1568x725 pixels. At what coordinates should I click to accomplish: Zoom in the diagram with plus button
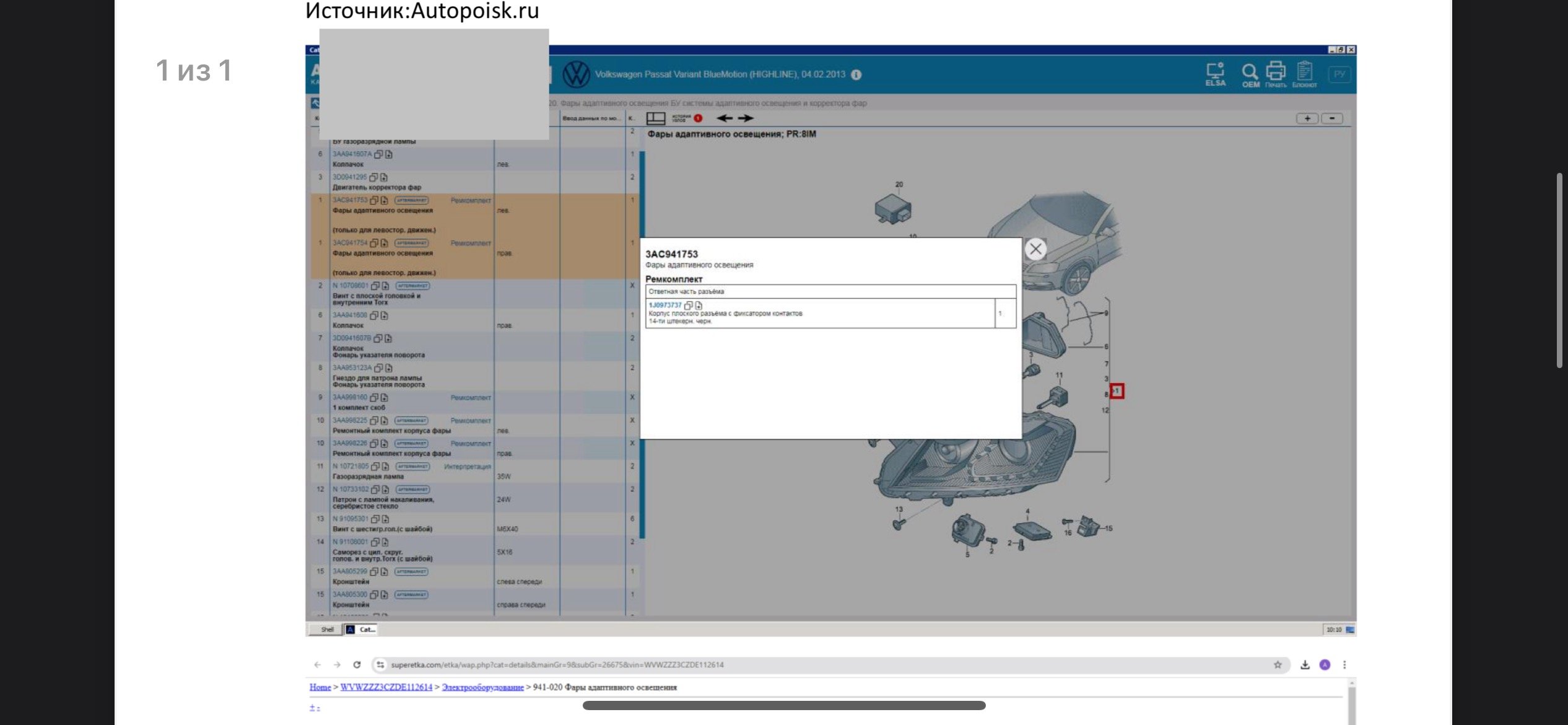pyautogui.click(x=1307, y=118)
